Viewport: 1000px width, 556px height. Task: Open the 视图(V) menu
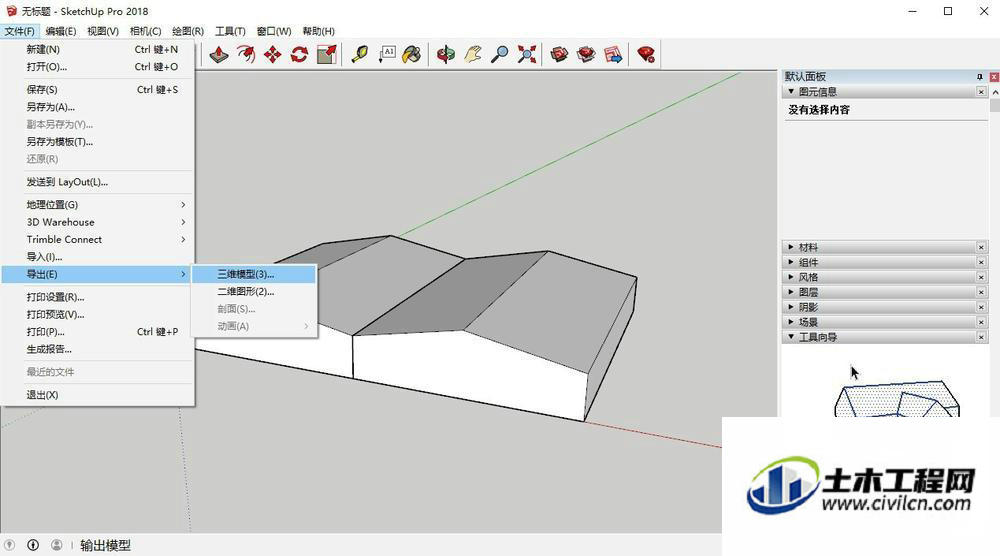(x=103, y=31)
